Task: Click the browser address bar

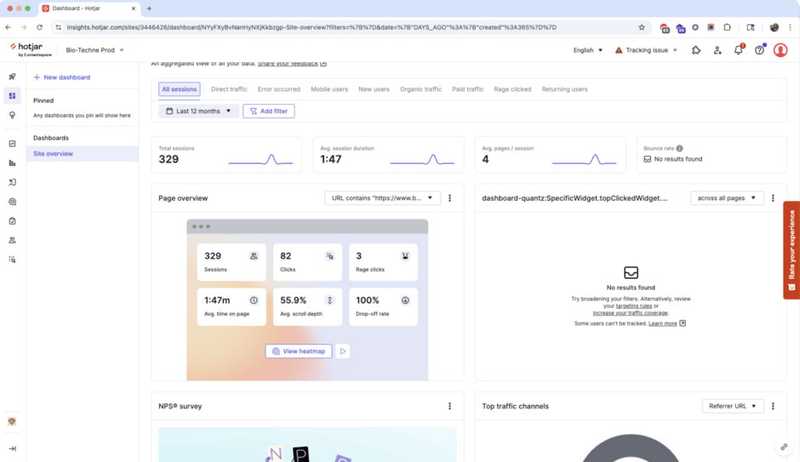Action: [347, 28]
